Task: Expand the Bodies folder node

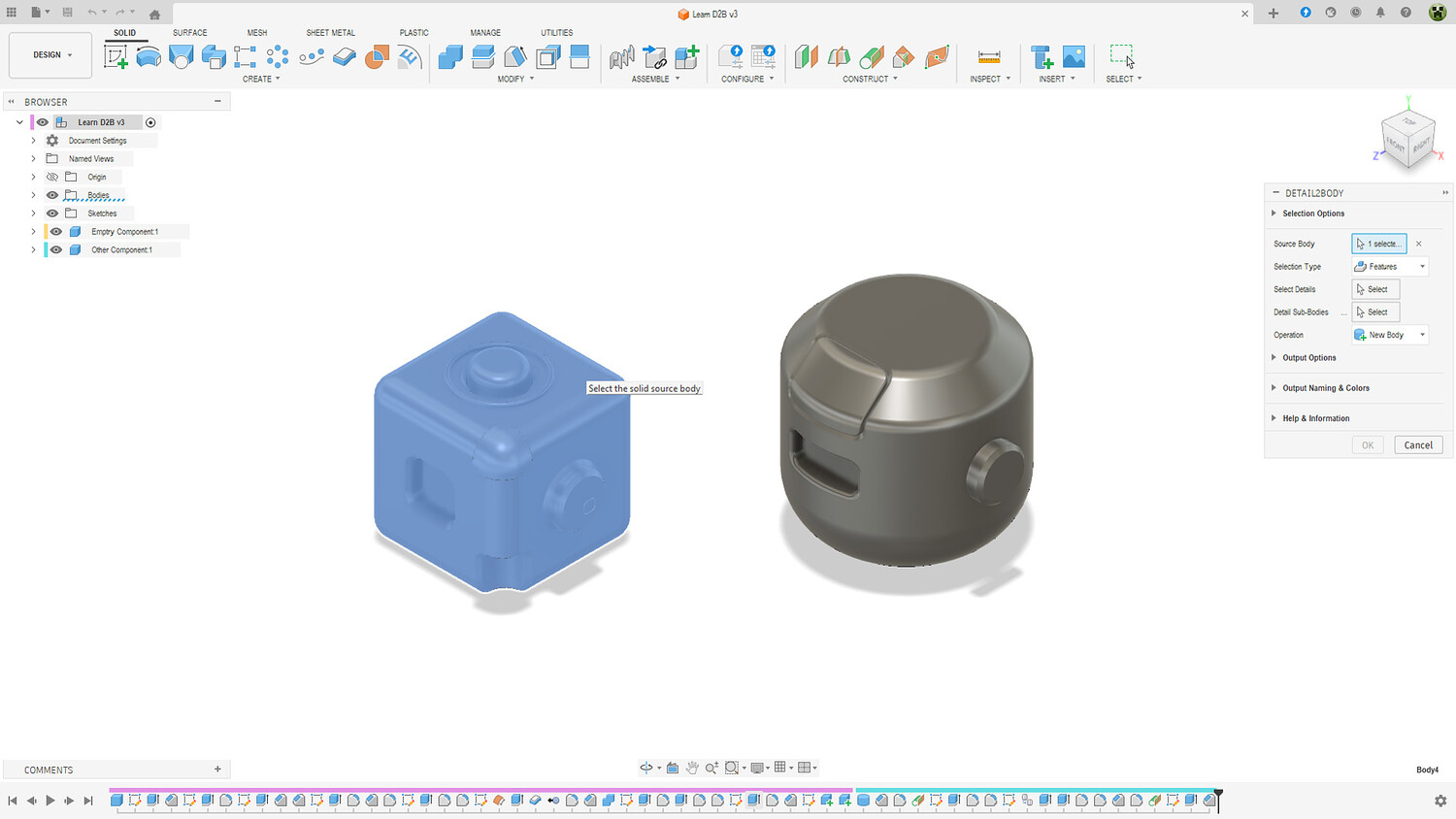Action: (33, 195)
